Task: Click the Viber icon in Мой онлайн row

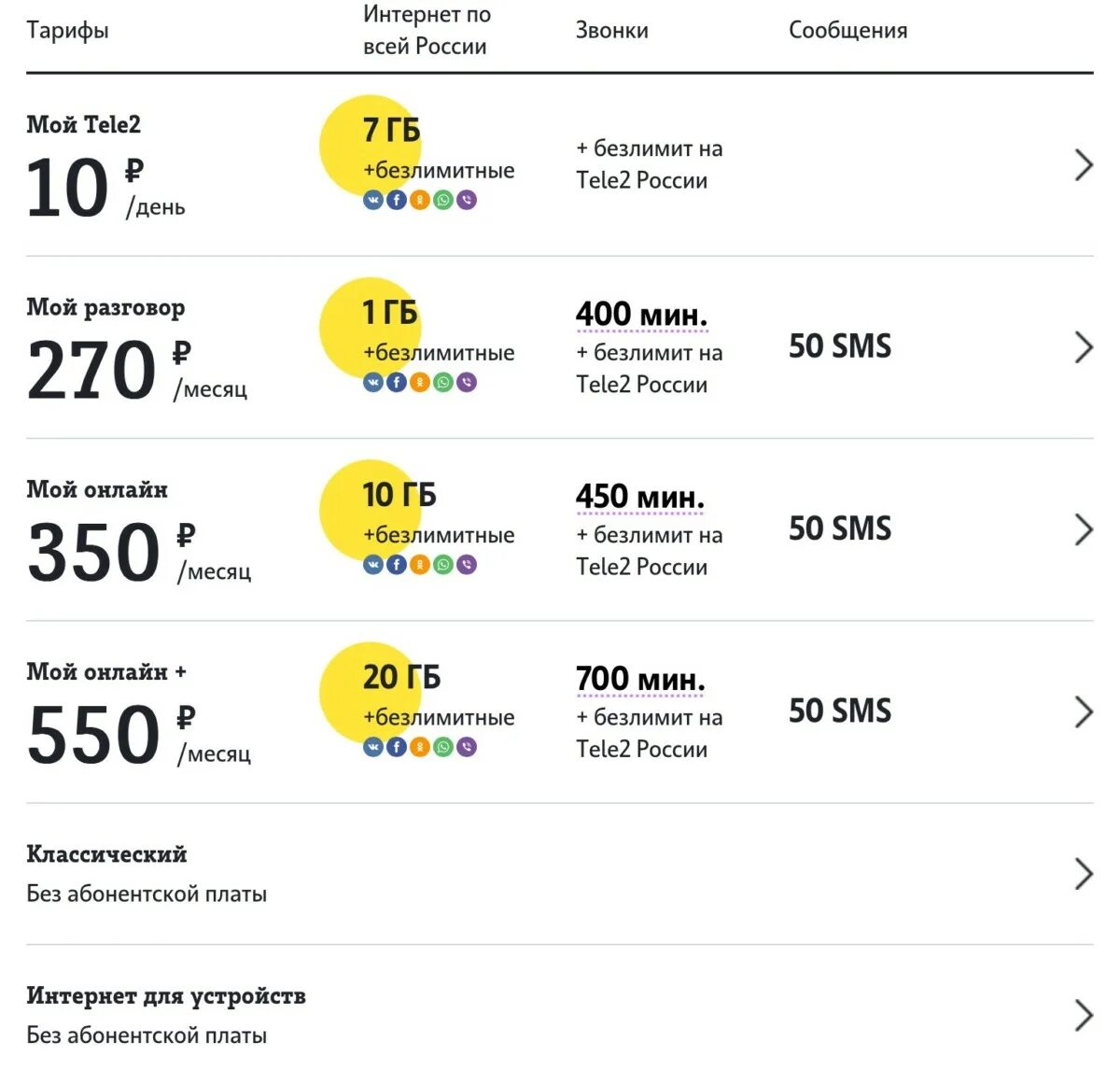Action: click(467, 564)
